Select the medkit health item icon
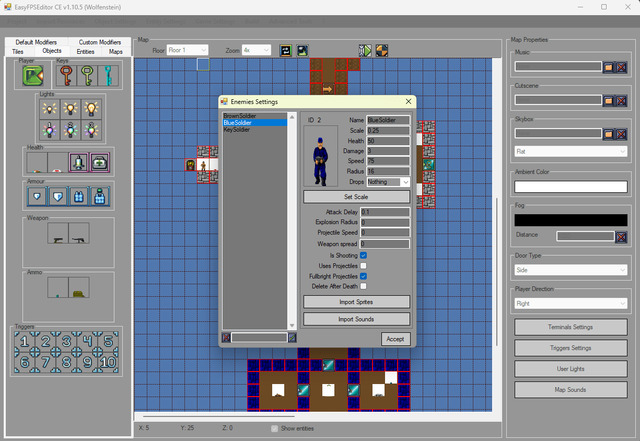The width and height of the screenshot is (640, 441). pos(100,163)
